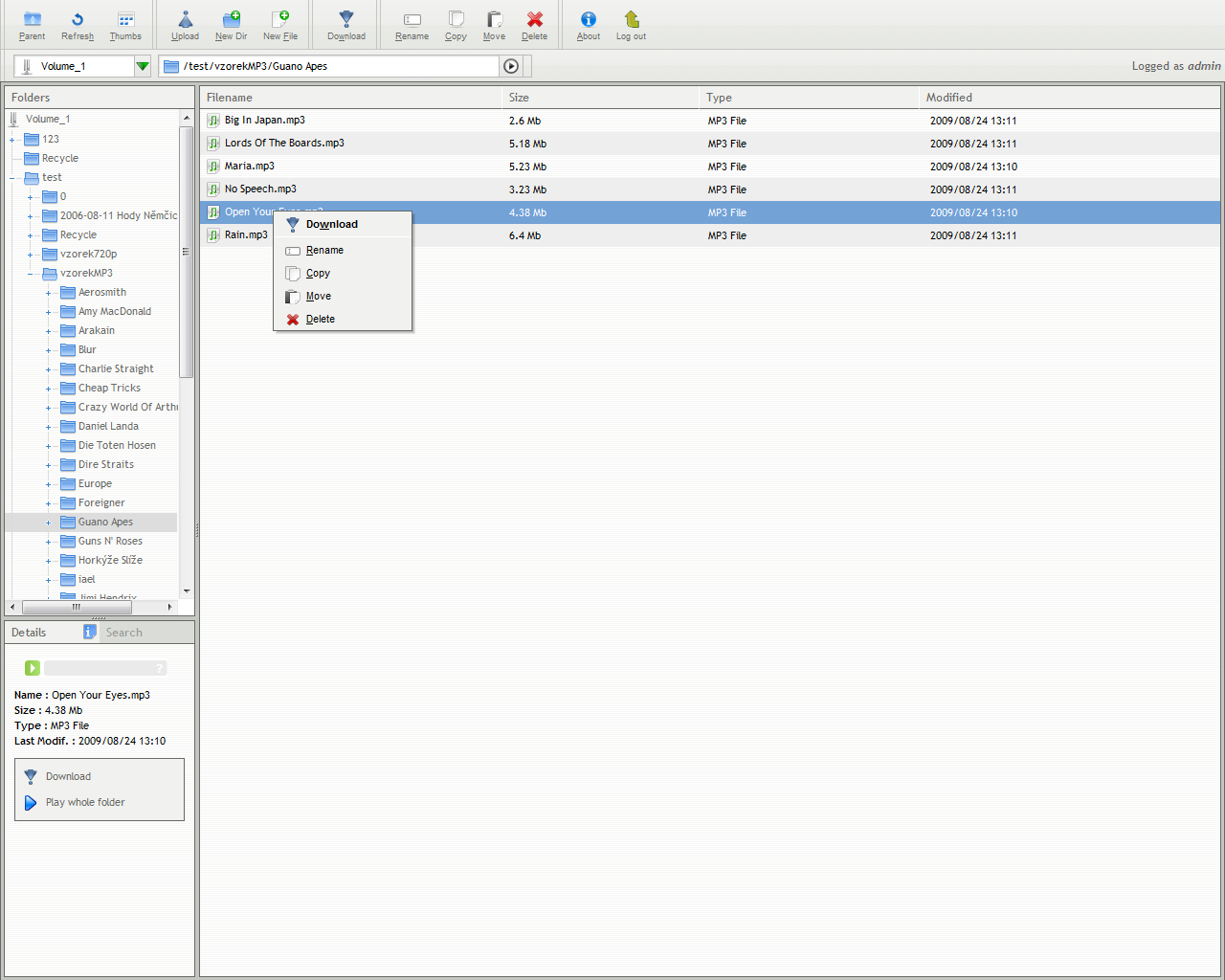The image size is (1225, 980).
Task: Open the Volume_1 dropdown arrow
Action: [143, 66]
